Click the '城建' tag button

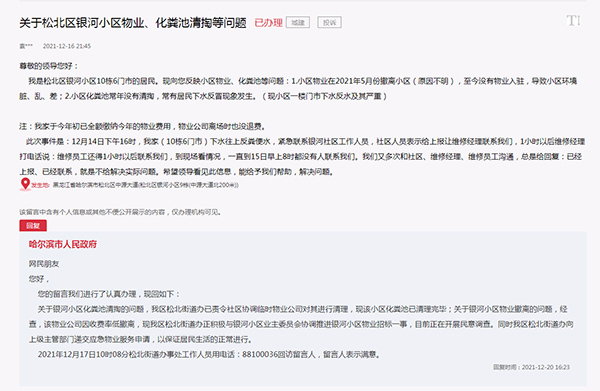(298, 23)
